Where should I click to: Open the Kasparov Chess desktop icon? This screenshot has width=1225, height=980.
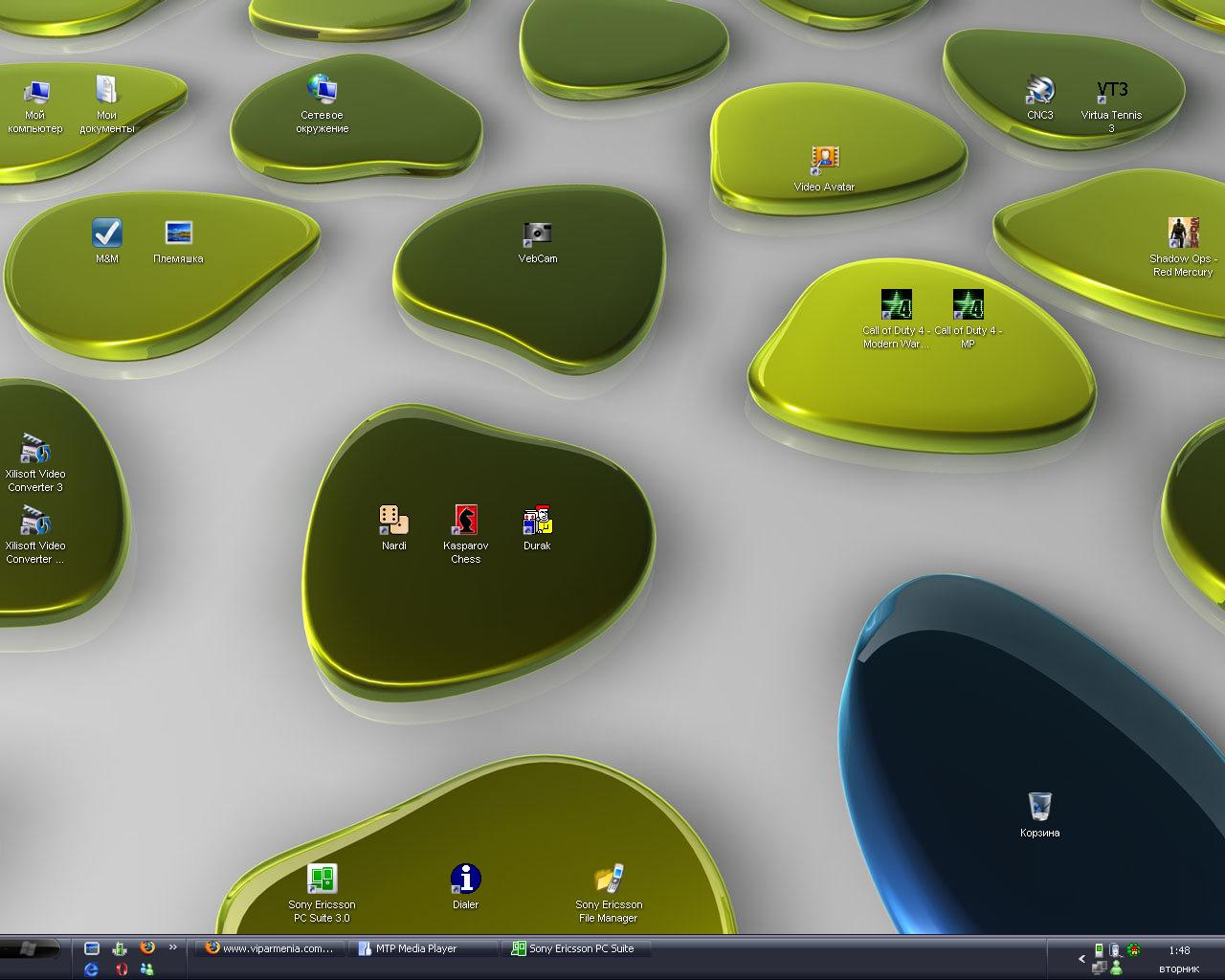pos(465,521)
